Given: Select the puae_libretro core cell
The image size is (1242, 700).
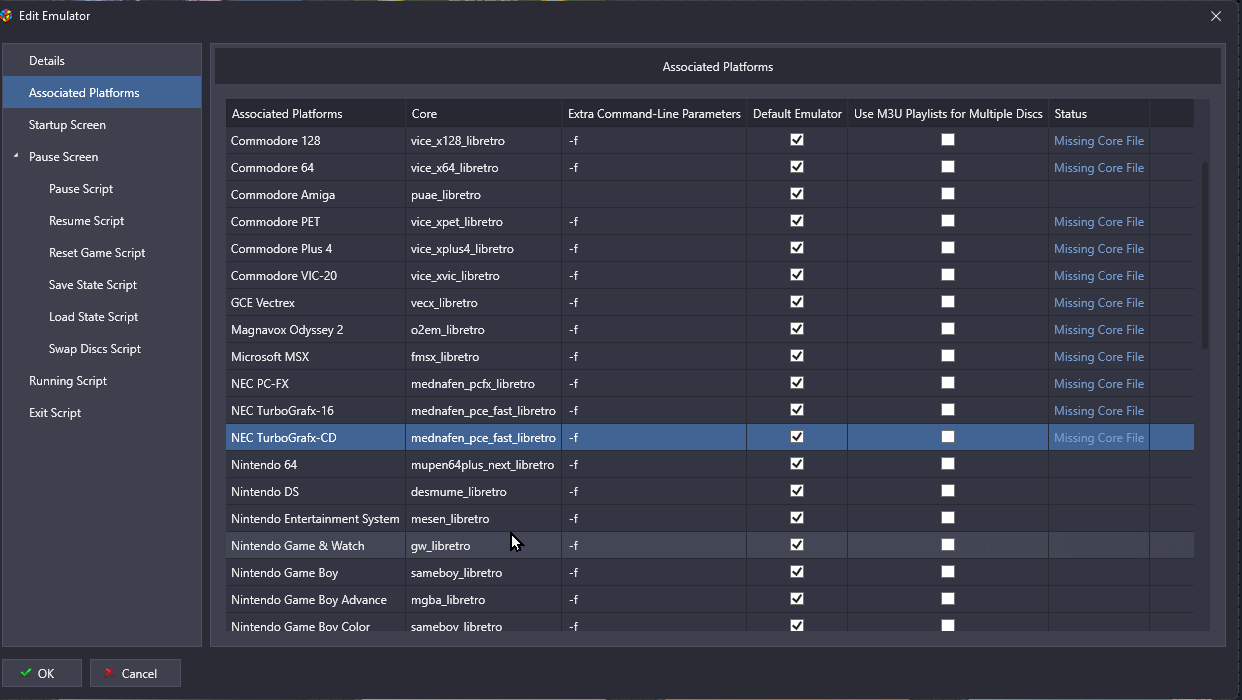Looking at the screenshot, I should pyautogui.click(x=483, y=195).
